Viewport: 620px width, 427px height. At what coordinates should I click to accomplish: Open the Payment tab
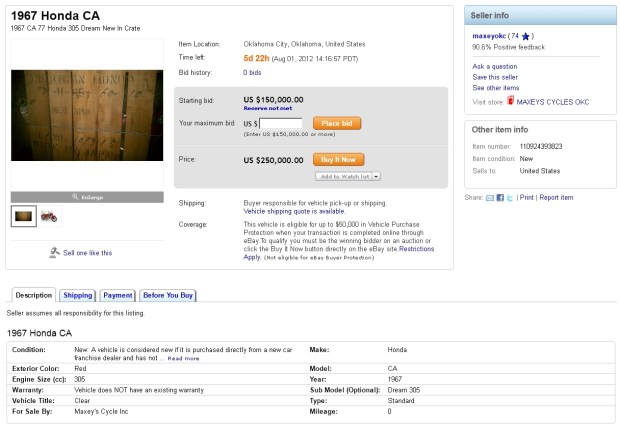click(117, 295)
